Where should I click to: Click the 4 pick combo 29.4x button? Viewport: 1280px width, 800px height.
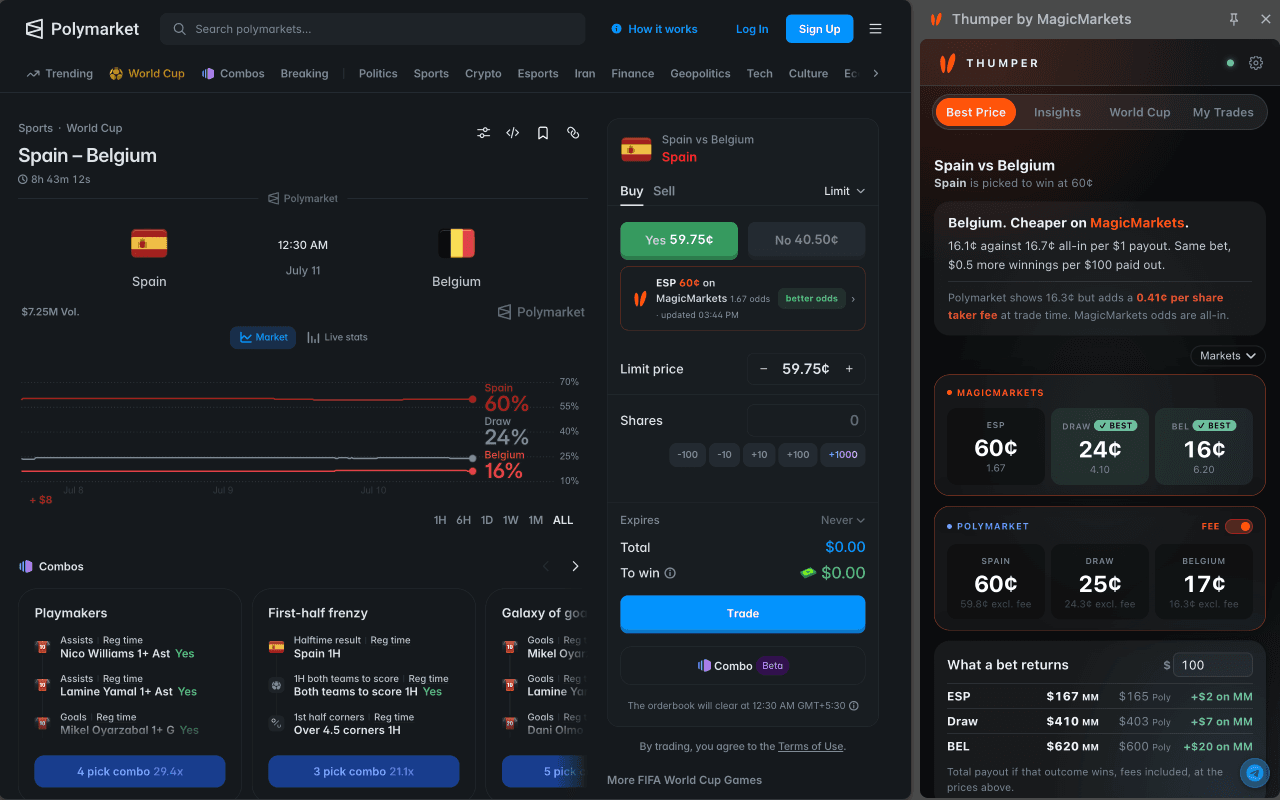[130, 771]
